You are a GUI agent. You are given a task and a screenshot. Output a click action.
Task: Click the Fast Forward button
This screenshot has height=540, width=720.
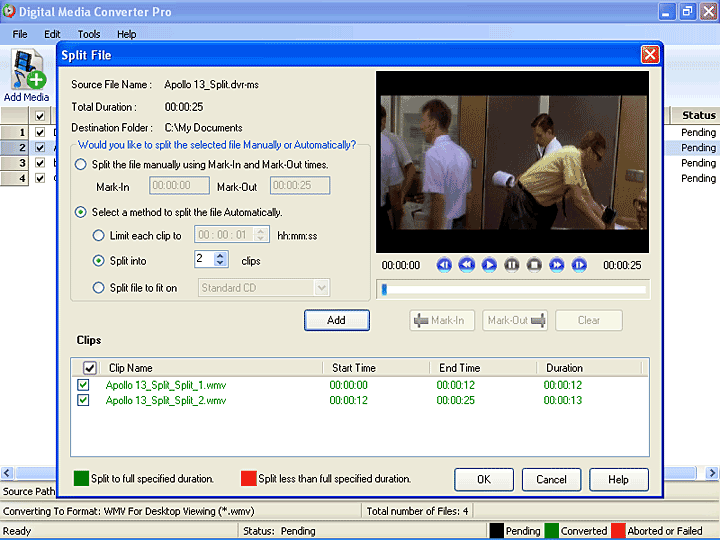[x=557, y=265]
